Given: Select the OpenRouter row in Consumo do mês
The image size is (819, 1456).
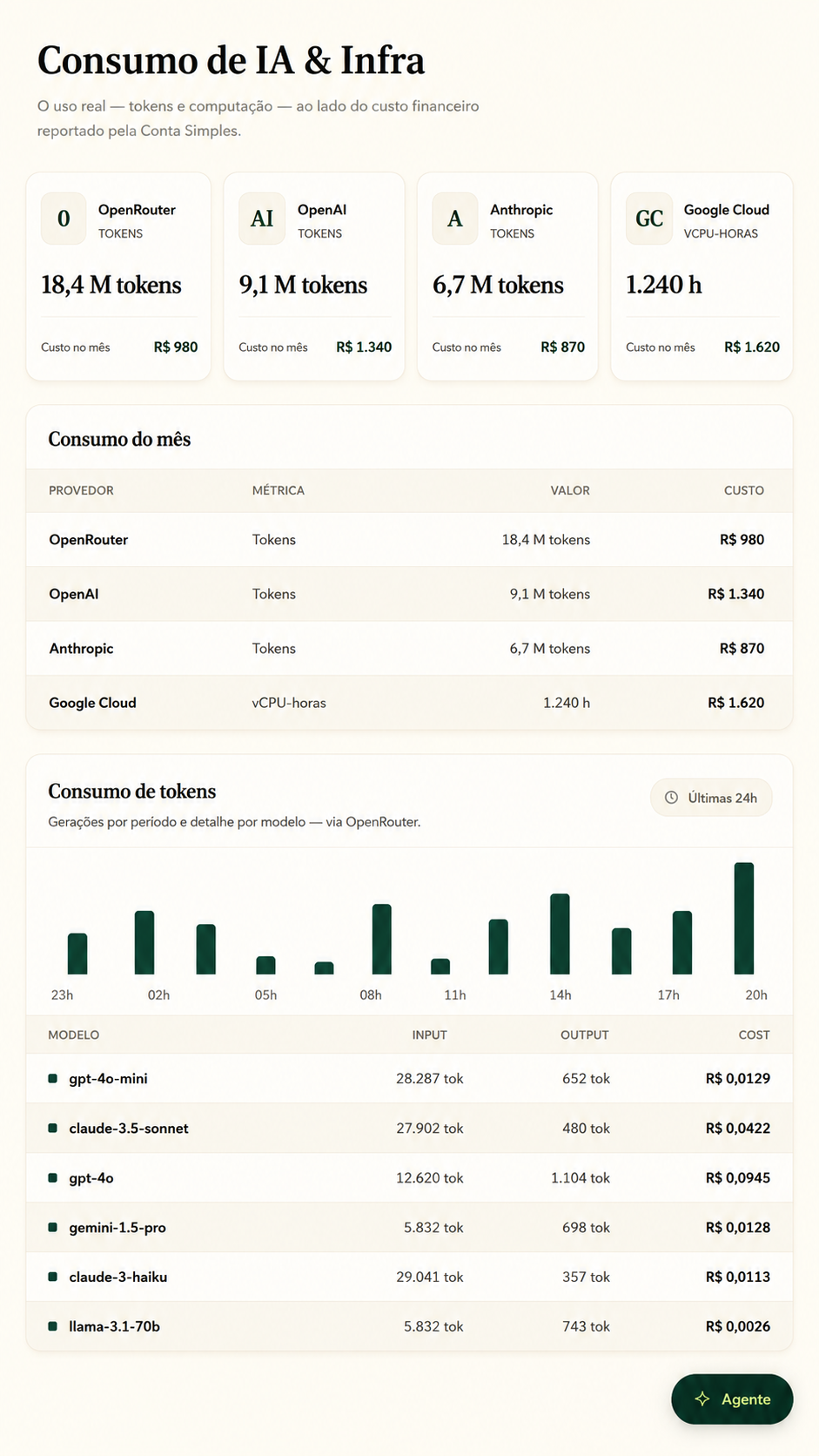Looking at the screenshot, I should 409,540.
